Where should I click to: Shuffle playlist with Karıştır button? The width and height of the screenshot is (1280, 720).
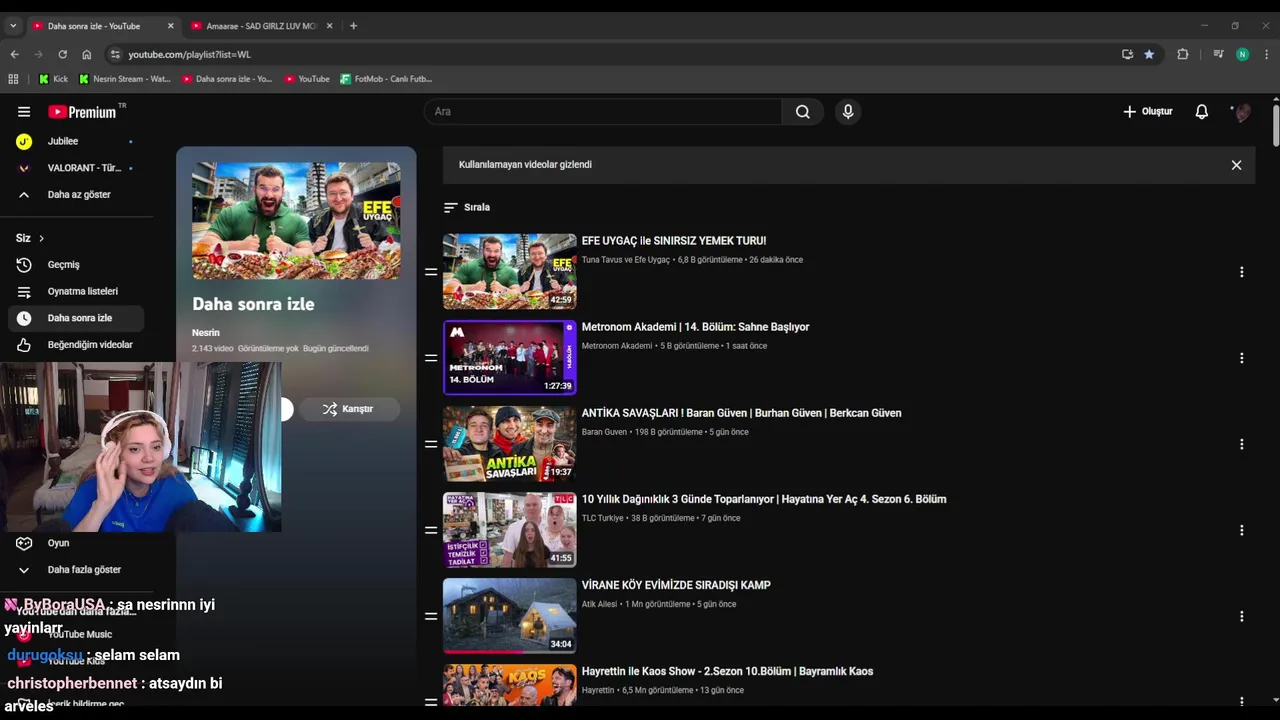click(x=349, y=409)
